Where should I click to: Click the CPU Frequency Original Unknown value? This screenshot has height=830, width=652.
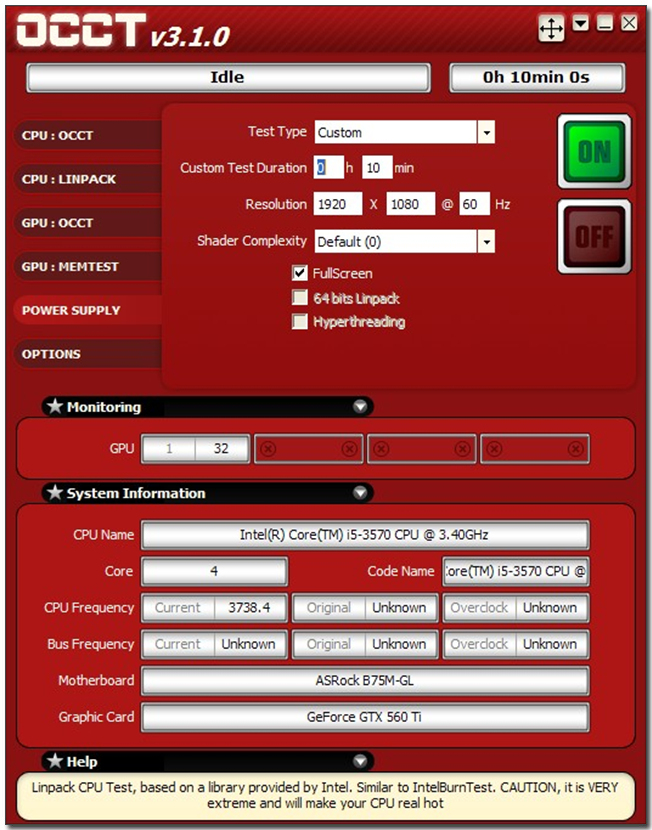[400, 608]
